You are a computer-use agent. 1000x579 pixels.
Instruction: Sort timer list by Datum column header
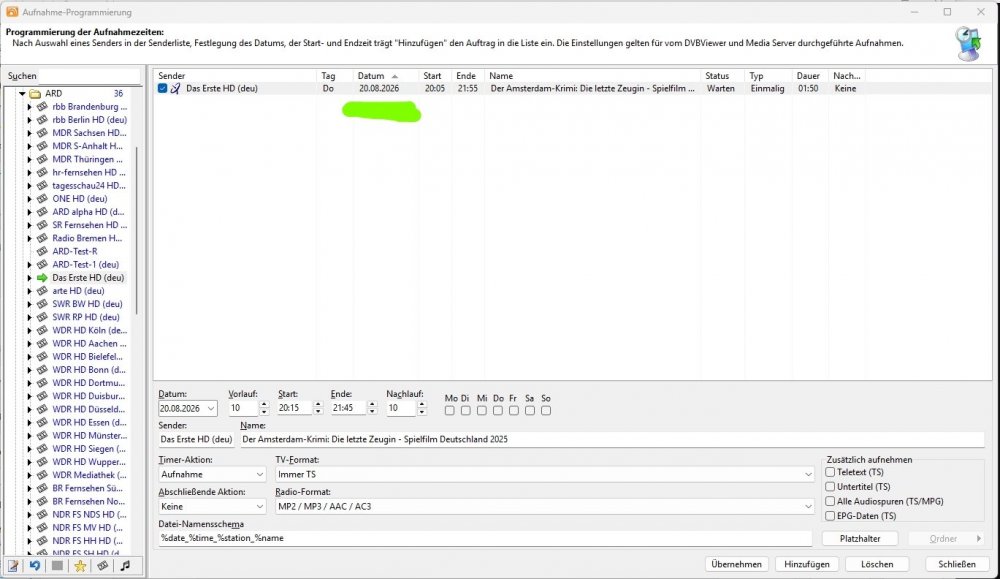385,76
